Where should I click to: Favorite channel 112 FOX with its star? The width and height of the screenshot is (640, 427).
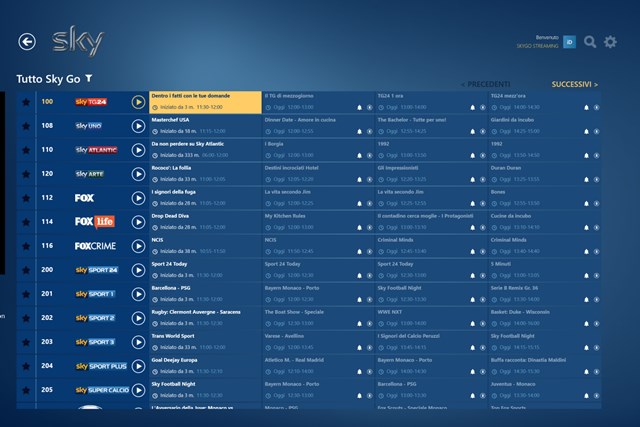pos(26,198)
